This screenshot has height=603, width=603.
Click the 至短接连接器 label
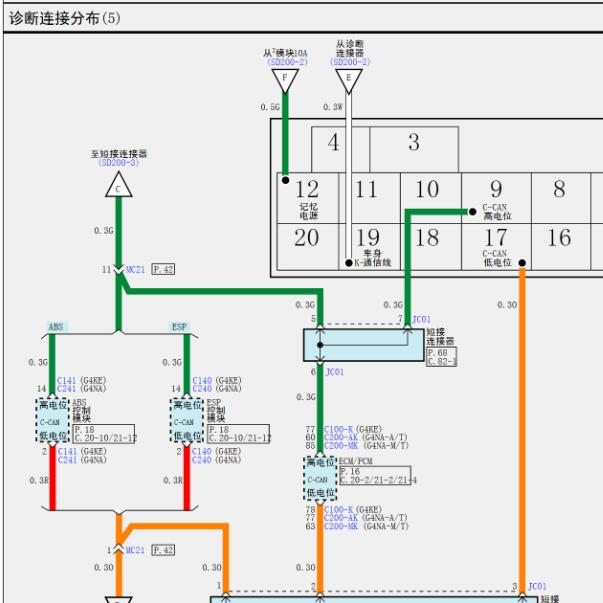(119, 154)
